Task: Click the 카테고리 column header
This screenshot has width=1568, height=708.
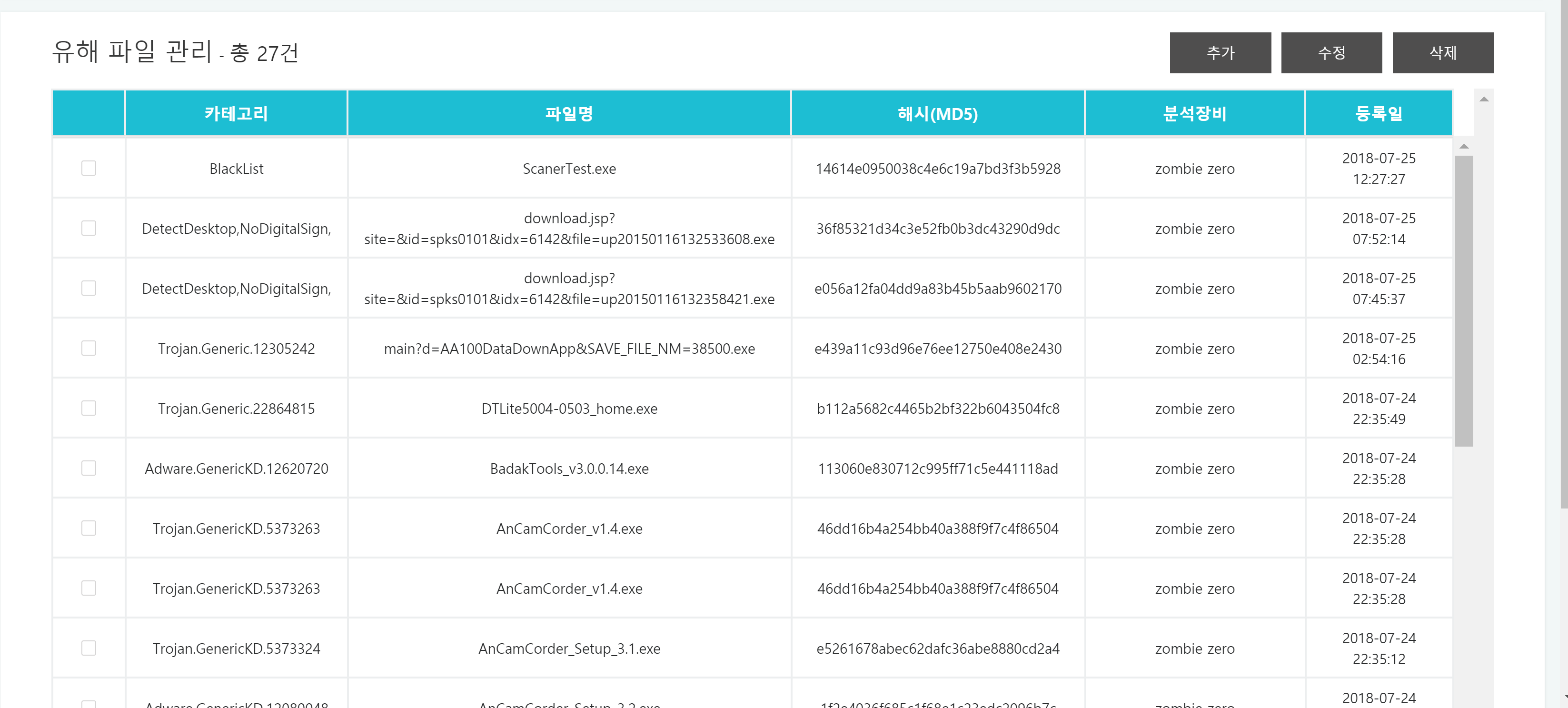Action: click(x=236, y=113)
